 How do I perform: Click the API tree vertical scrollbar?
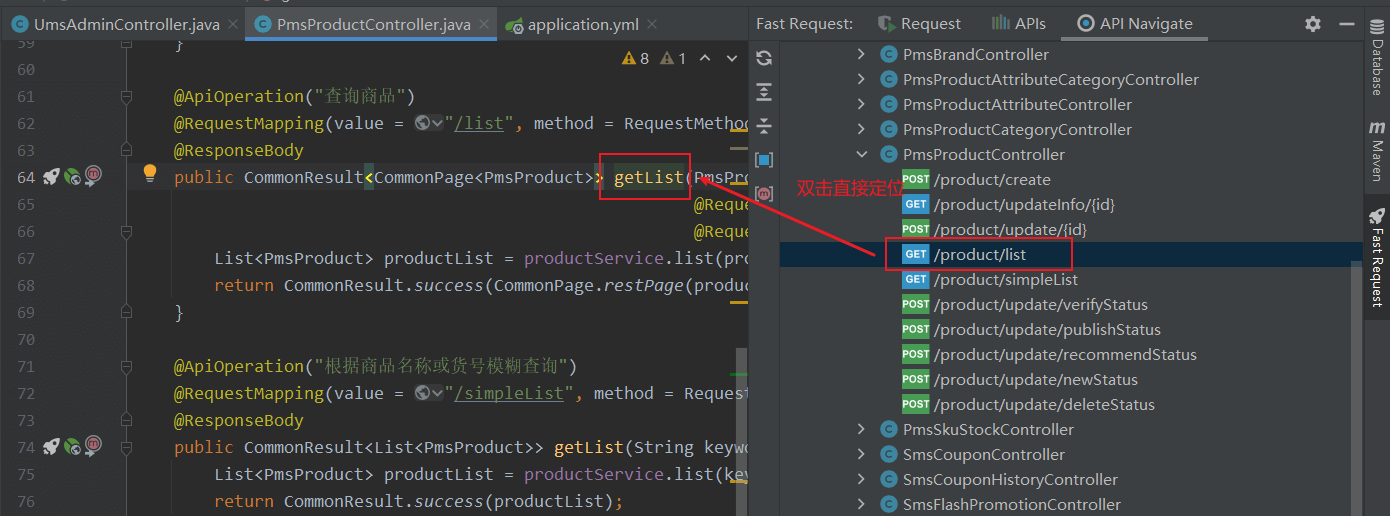click(1356, 380)
